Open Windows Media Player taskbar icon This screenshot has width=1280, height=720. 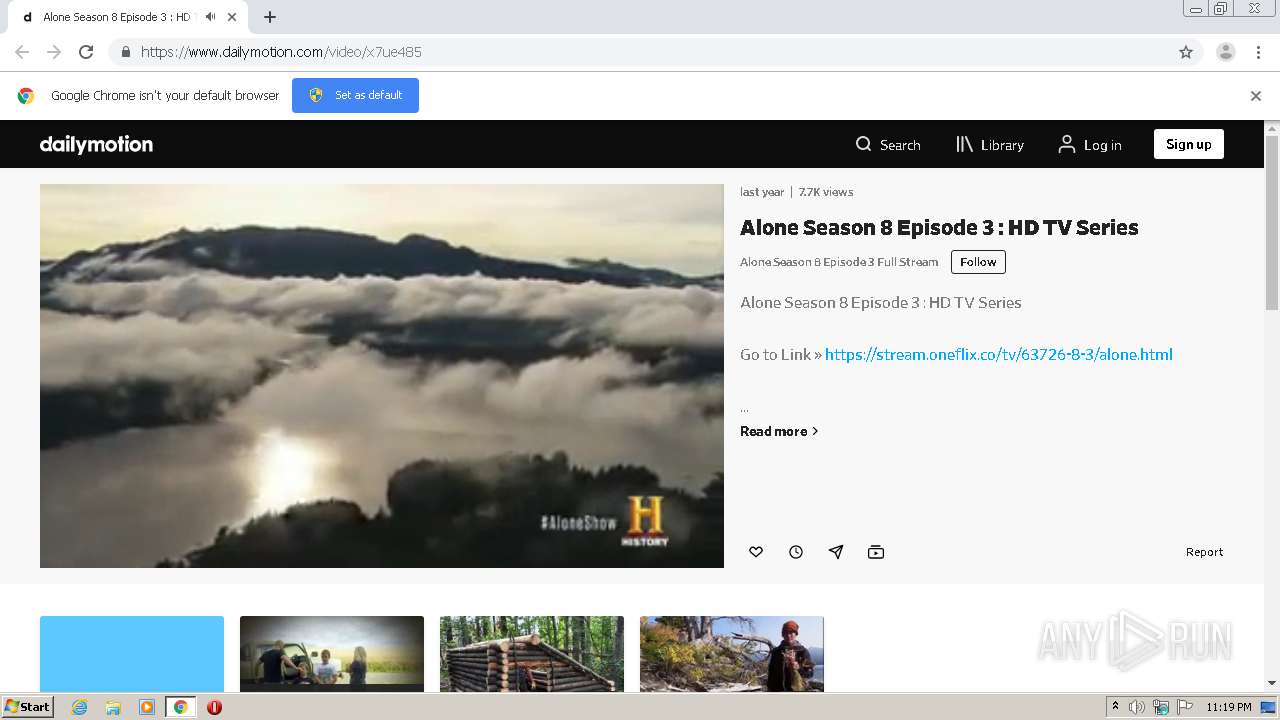[x=147, y=707]
